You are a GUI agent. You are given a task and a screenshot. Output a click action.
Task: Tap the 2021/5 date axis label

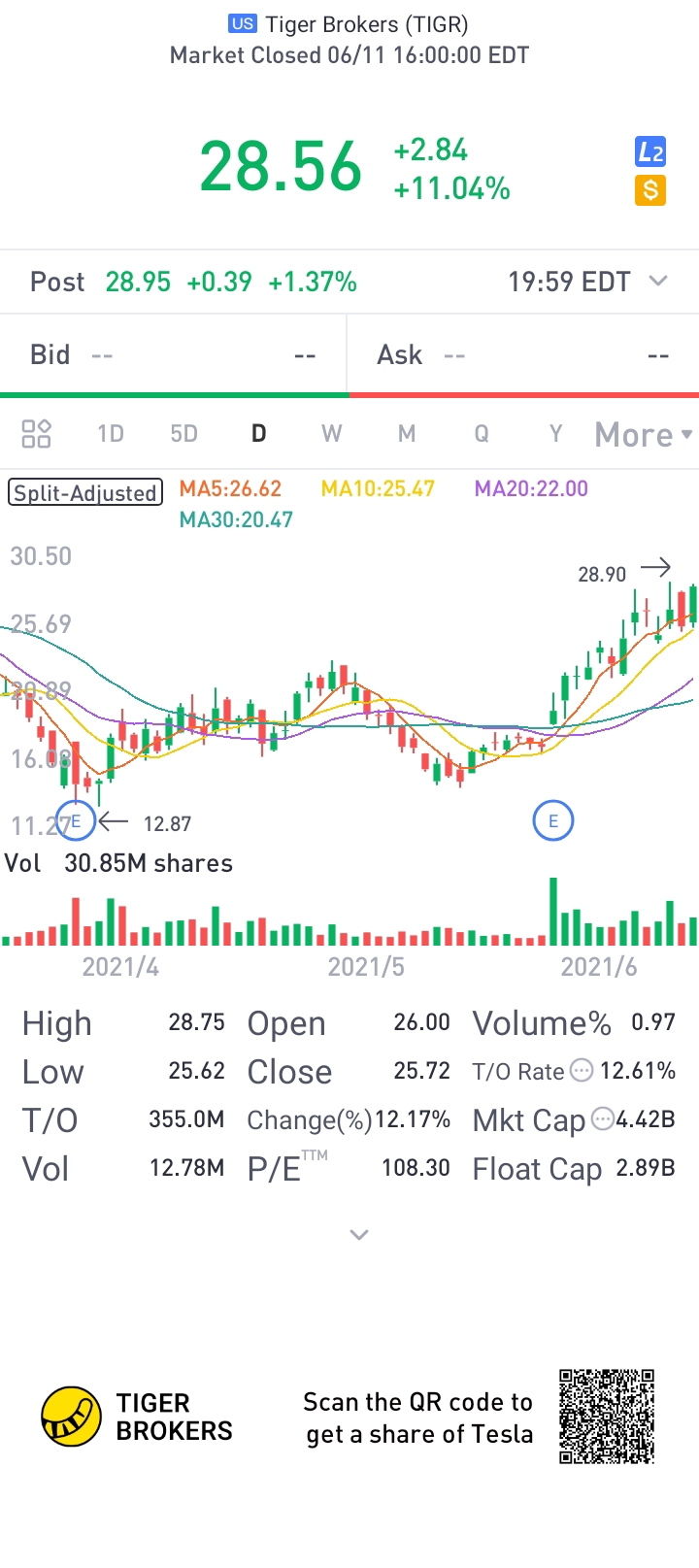coord(366,966)
